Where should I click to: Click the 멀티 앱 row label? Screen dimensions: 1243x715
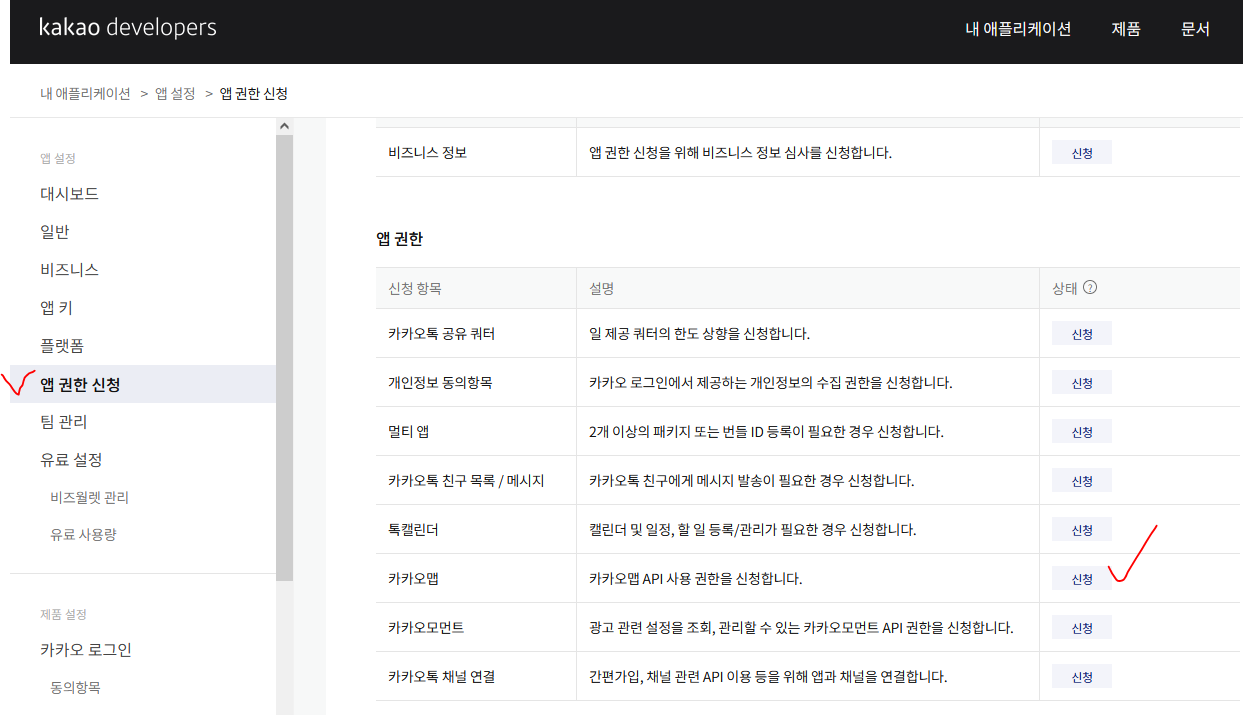(408, 431)
